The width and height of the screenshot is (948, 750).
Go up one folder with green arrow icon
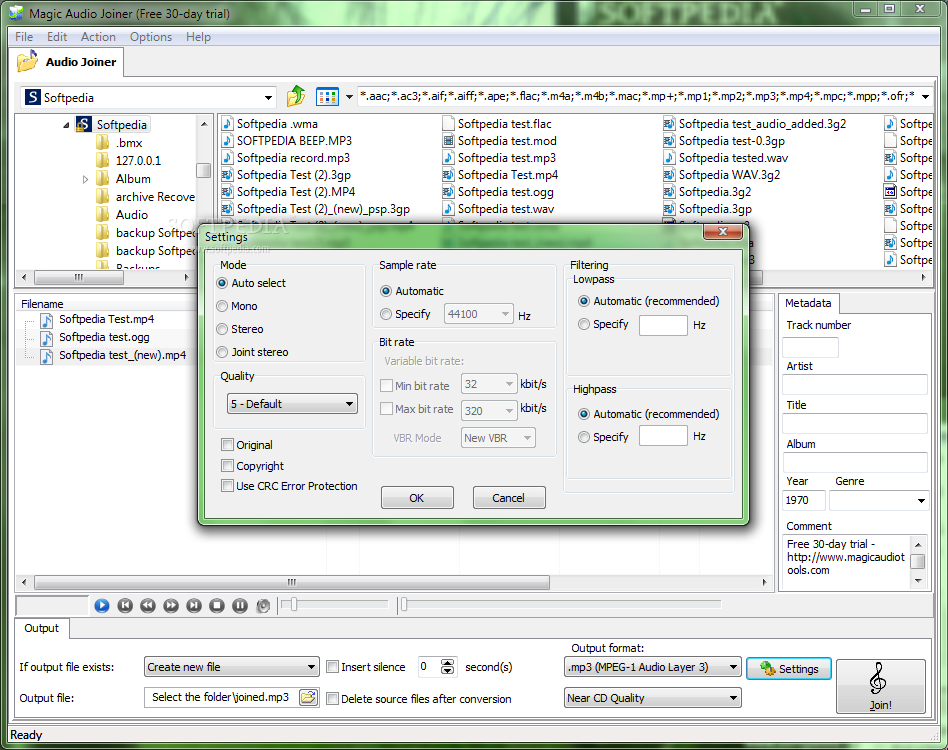(x=296, y=96)
